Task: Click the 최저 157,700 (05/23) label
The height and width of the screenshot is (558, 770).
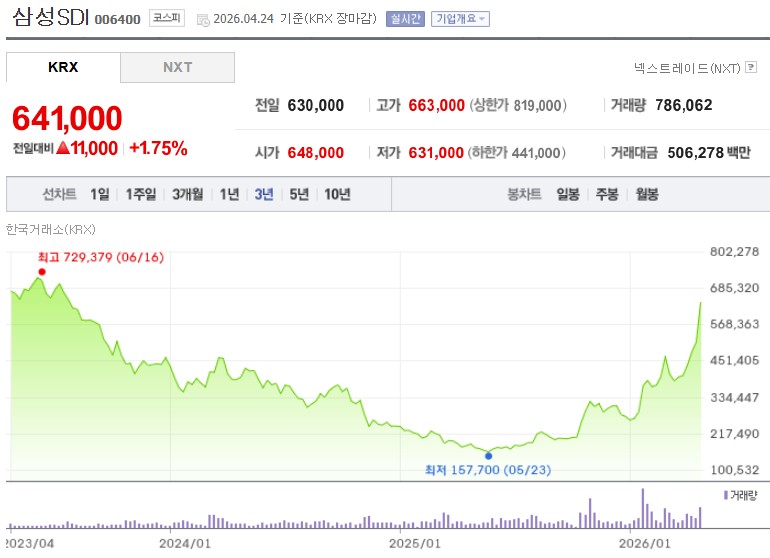Action: [488, 470]
